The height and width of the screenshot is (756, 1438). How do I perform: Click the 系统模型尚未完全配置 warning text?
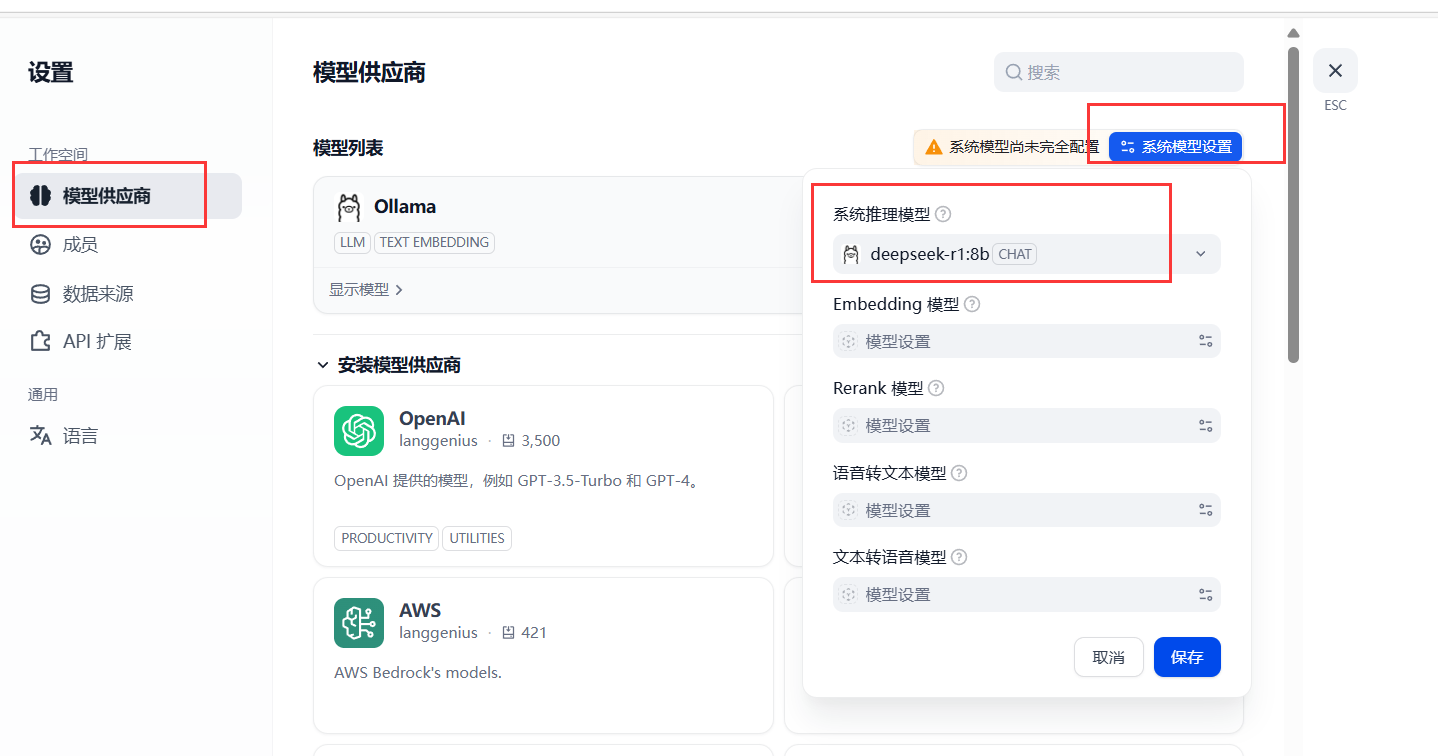click(1024, 147)
